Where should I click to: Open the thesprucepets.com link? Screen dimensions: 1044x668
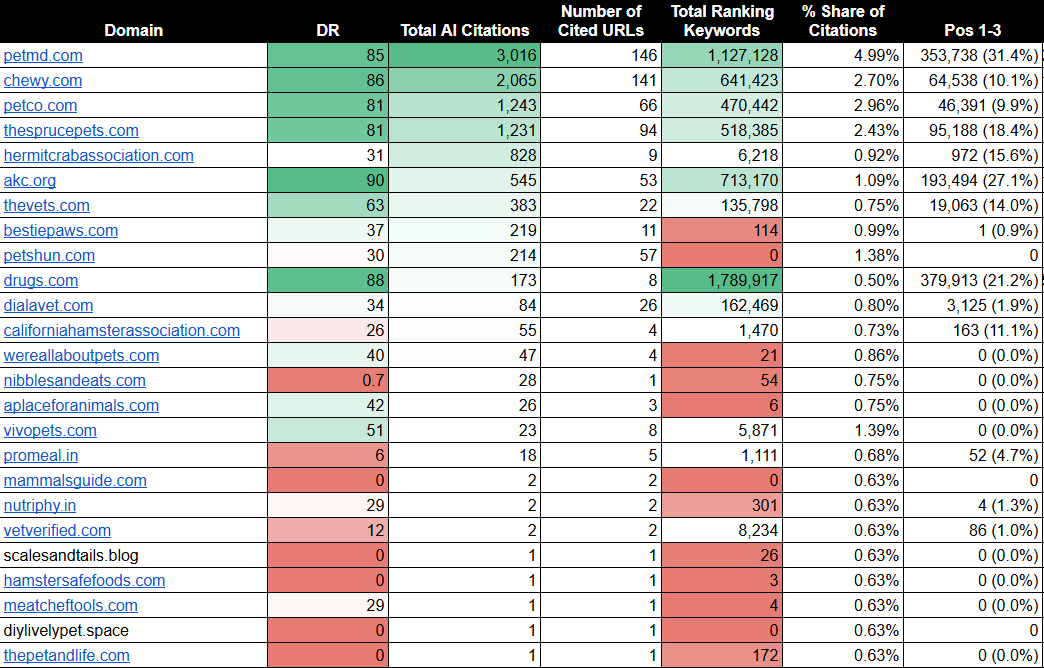point(71,131)
